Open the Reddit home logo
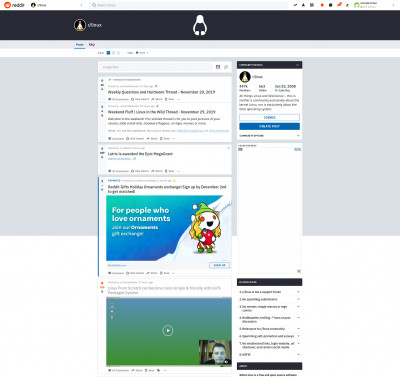 (x=14, y=5)
